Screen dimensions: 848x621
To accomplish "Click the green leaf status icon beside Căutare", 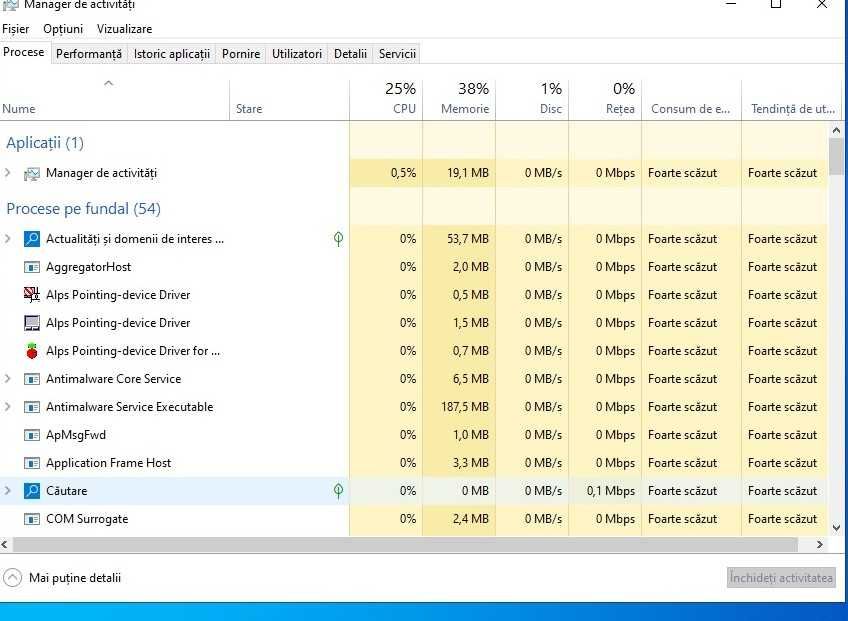I will tap(338, 491).
